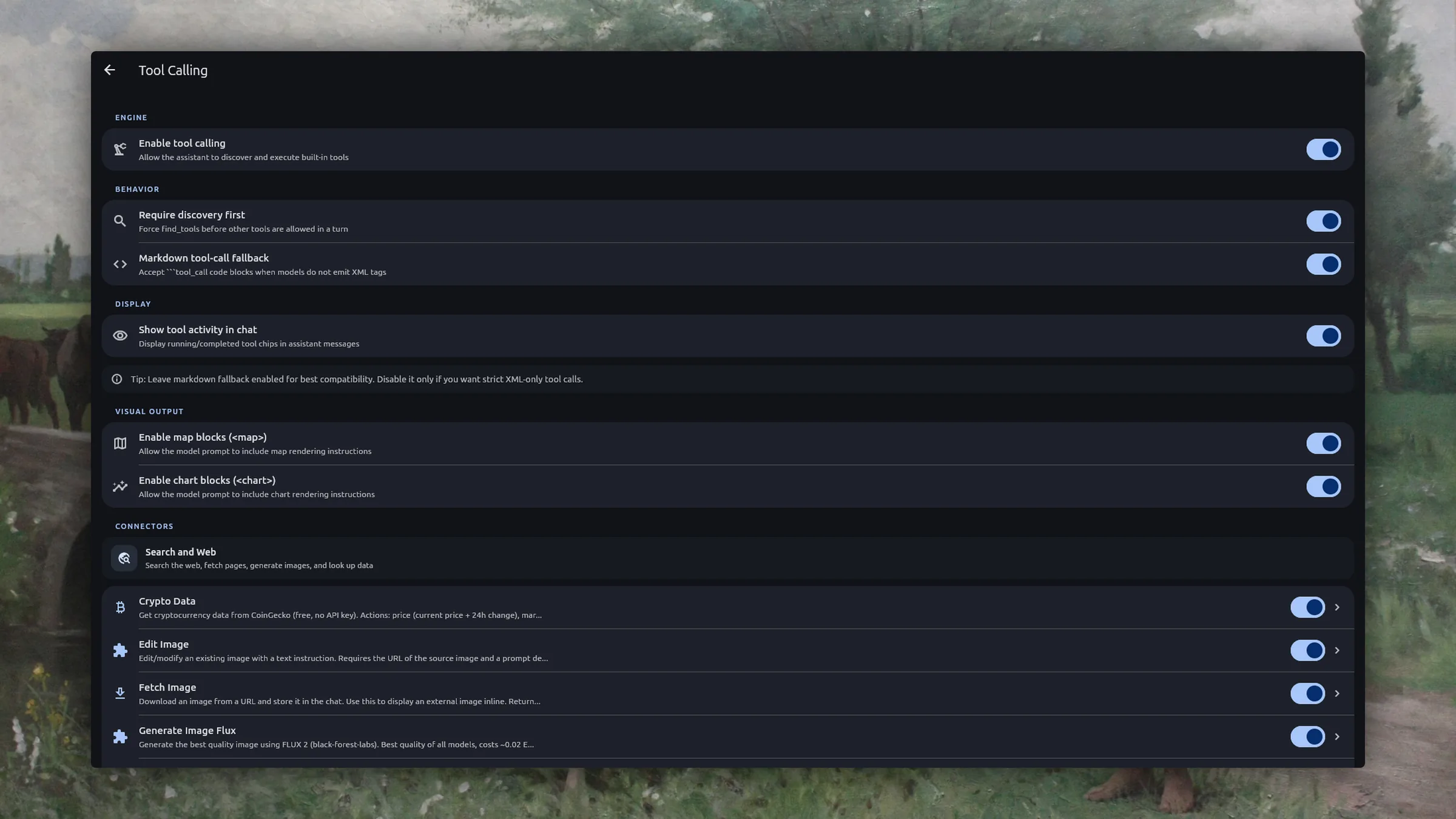Viewport: 1456px width, 819px height.
Task: Click the Tool Calling page title
Action: pyautogui.click(x=173, y=70)
